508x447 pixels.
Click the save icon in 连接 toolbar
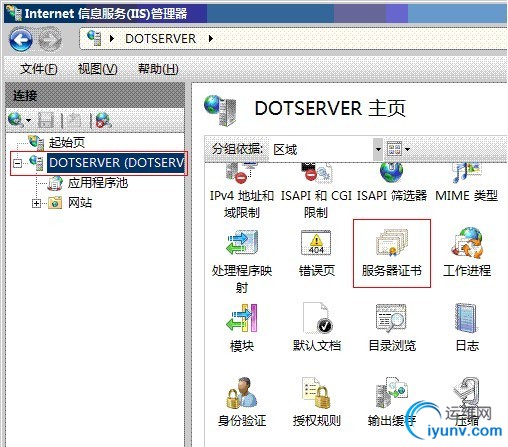click(x=46, y=120)
